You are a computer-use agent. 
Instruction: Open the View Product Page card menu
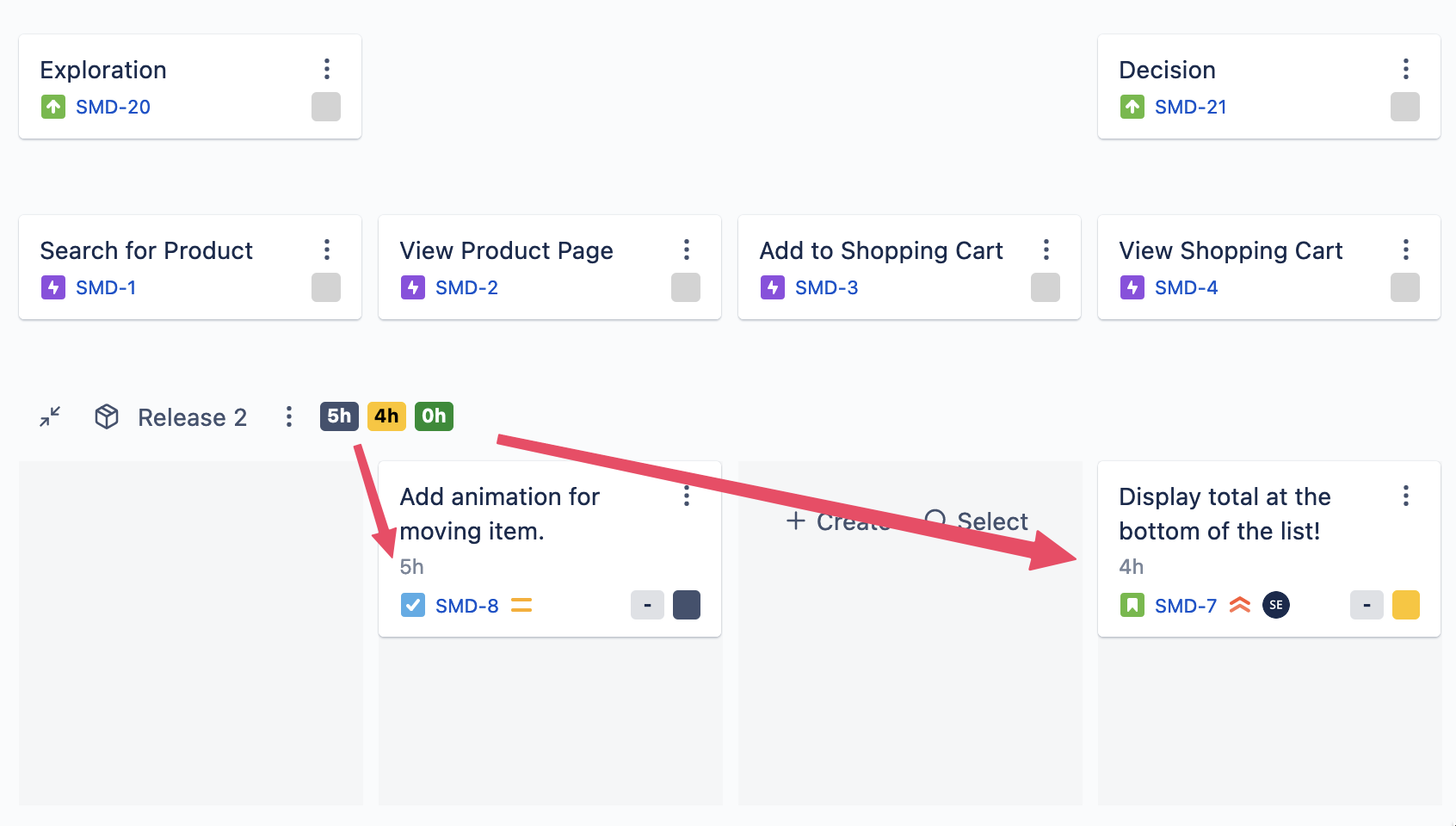point(687,250)
